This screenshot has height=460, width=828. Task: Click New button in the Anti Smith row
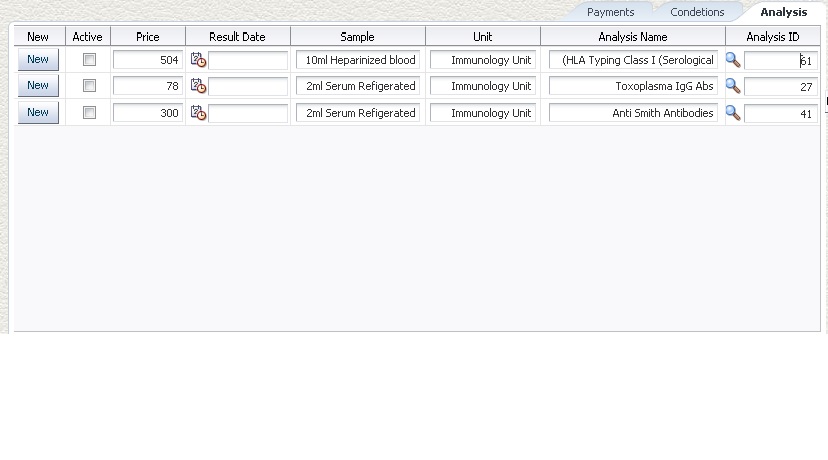pos(38,112)
